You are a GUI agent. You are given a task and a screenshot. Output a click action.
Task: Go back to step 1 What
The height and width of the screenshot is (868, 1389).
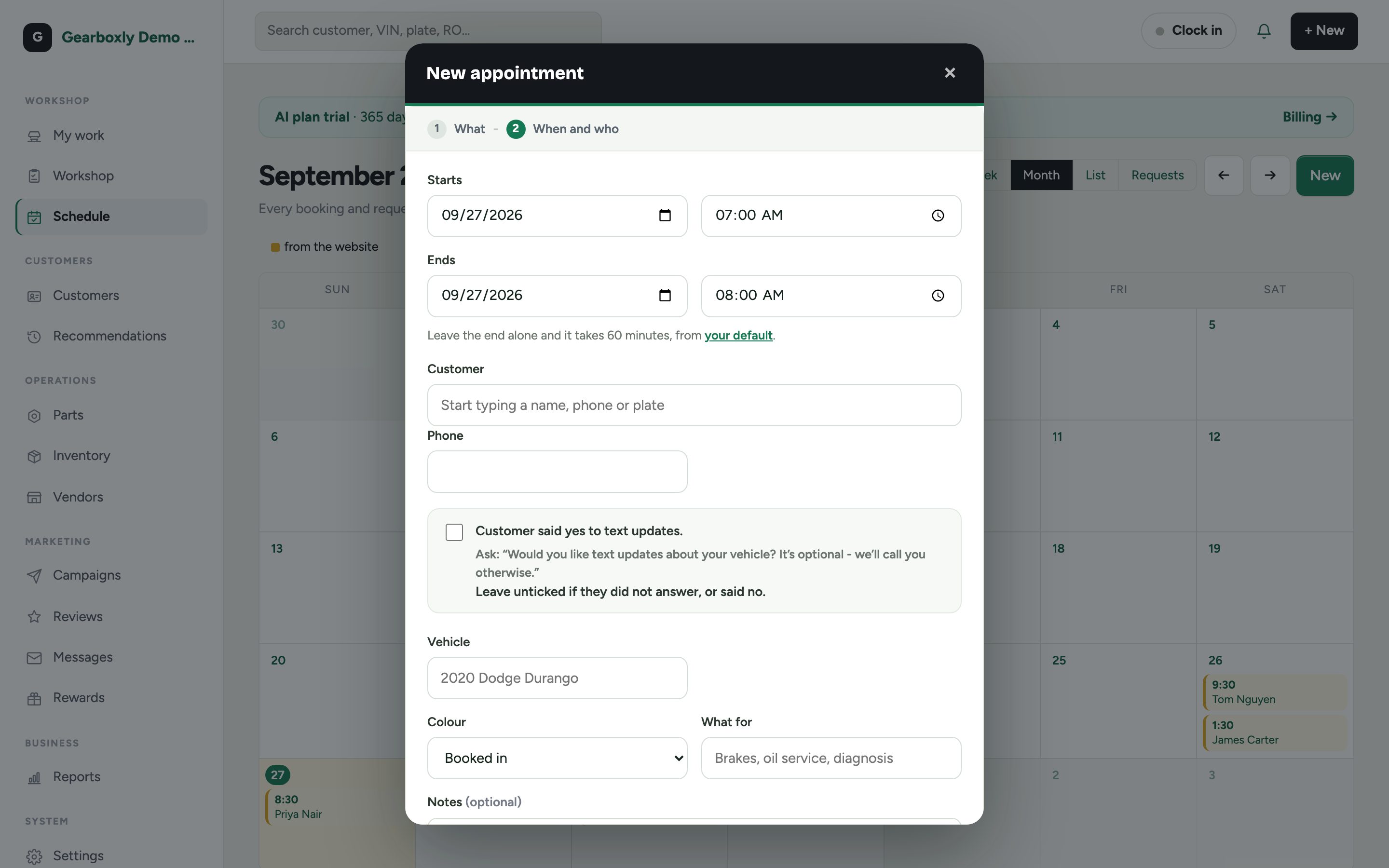(x=456, y=129)
